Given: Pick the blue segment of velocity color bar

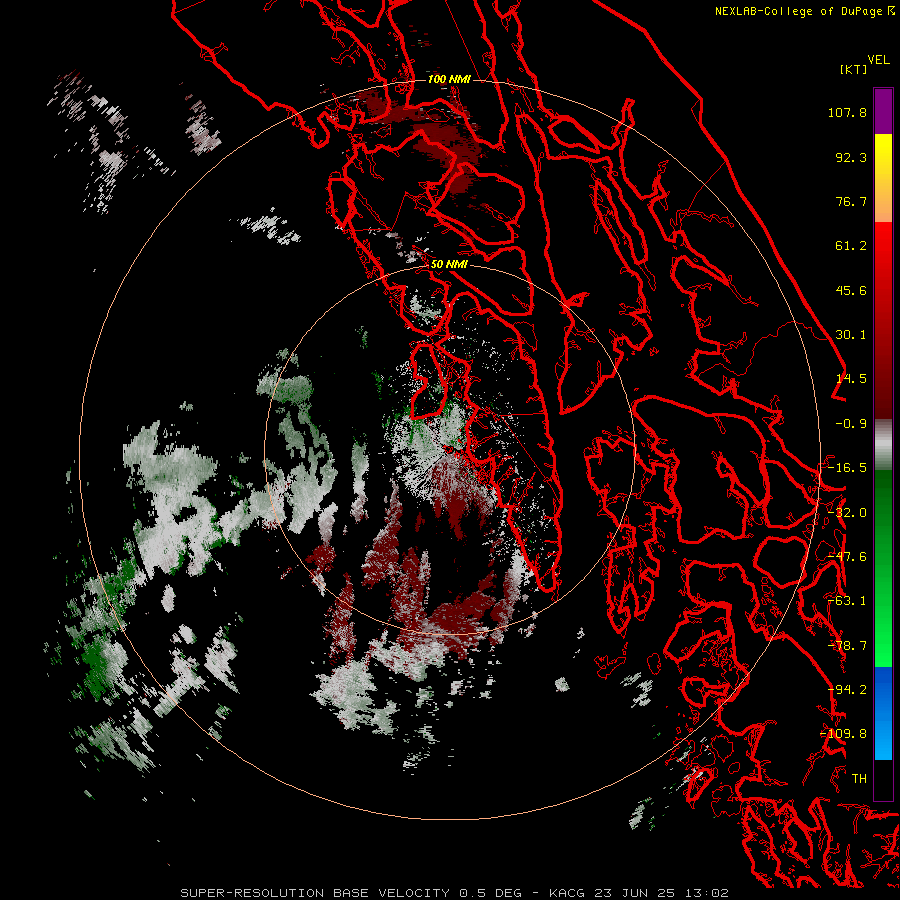Looking at the screenshot, I should tap(883, 713).
